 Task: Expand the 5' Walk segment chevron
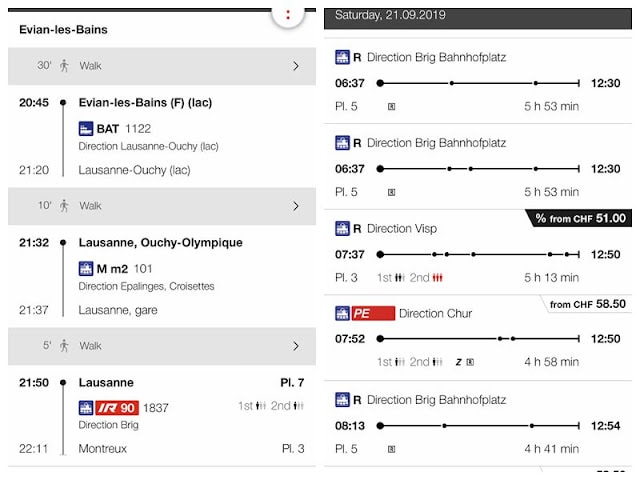[296, 346]
